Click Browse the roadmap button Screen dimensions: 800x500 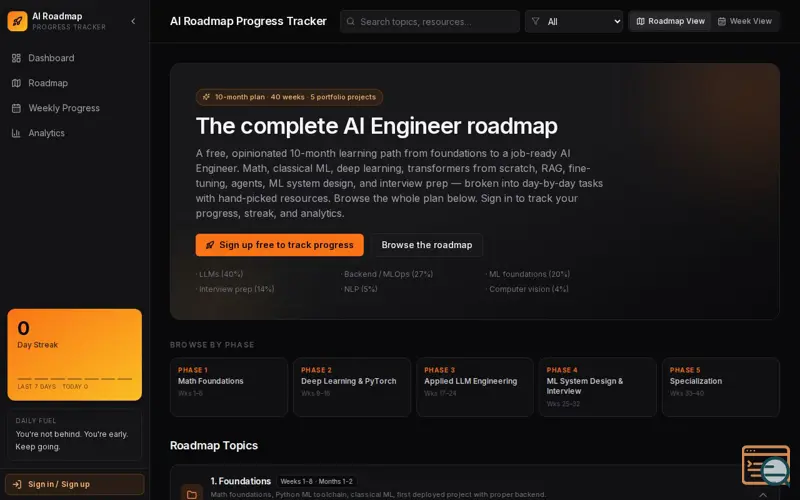[x=427, y=245]
